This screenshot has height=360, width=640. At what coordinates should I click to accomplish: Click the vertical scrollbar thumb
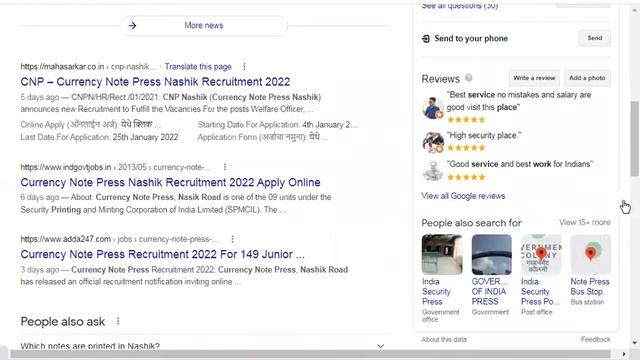point(634,139)
